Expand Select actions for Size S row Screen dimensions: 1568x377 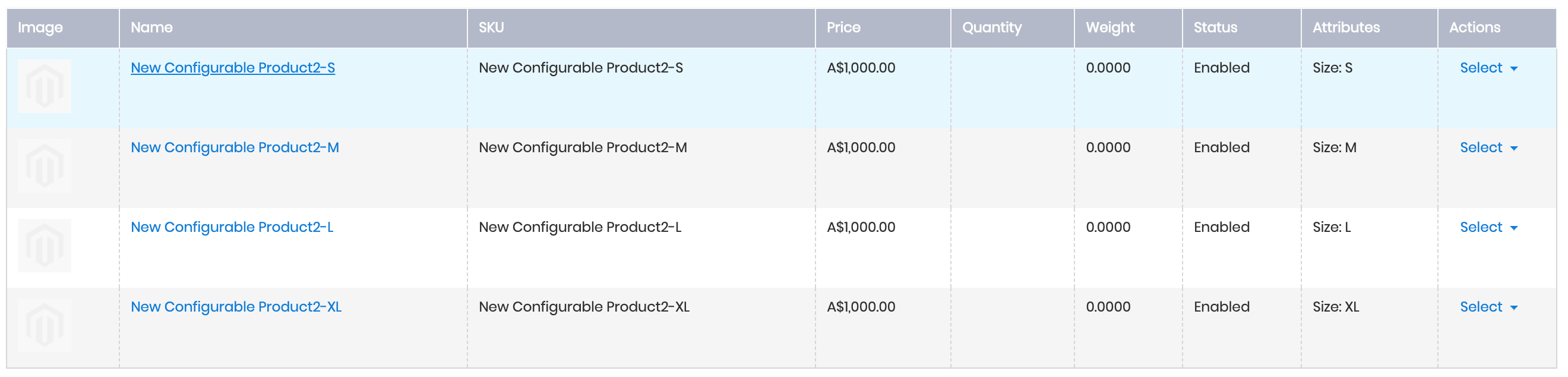(1488, 68)
